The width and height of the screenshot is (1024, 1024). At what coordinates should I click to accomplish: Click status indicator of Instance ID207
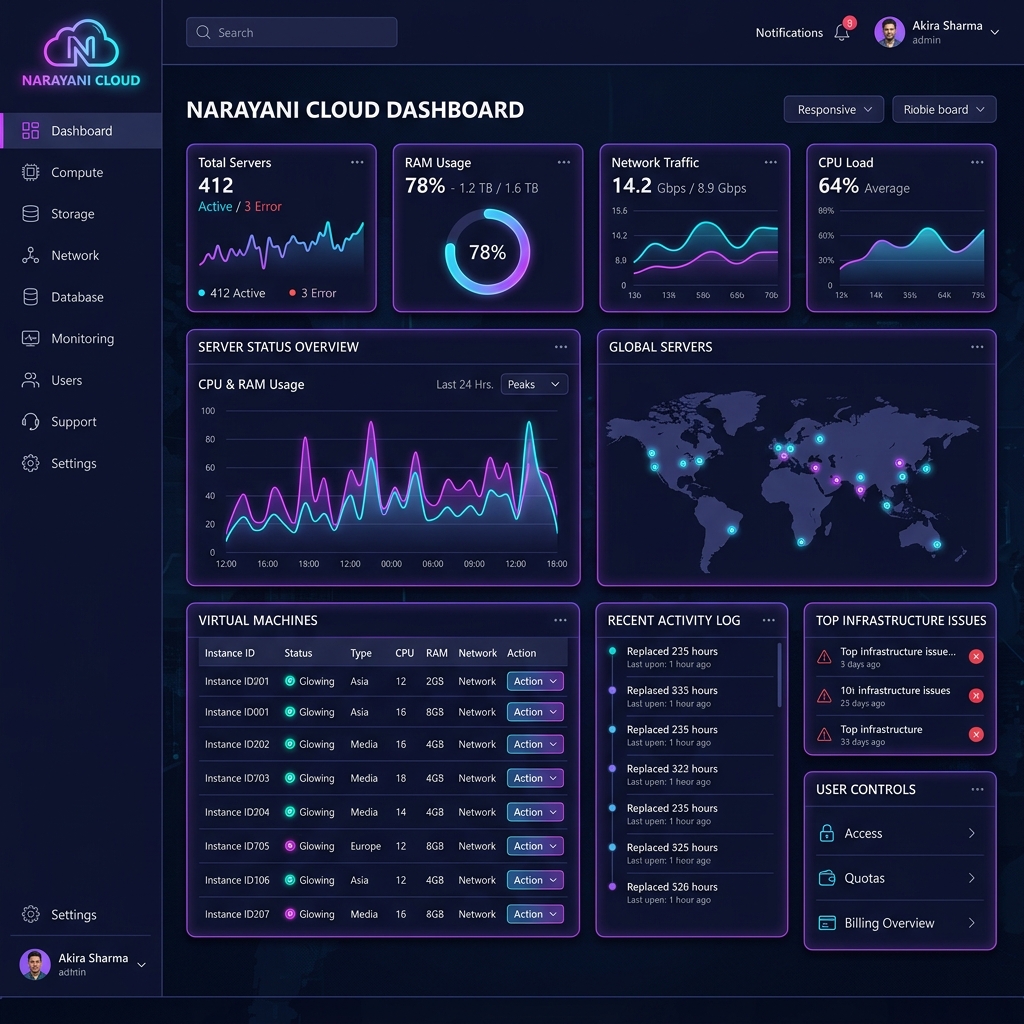pos(290,914)
